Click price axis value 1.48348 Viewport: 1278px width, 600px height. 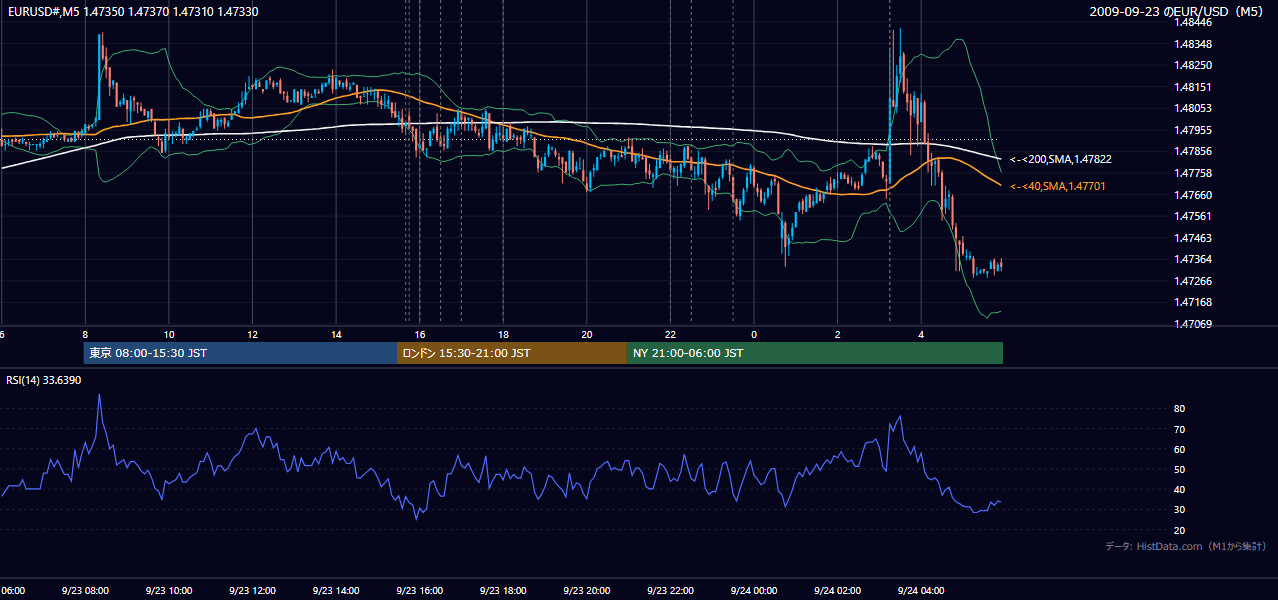pos(1193,44)
